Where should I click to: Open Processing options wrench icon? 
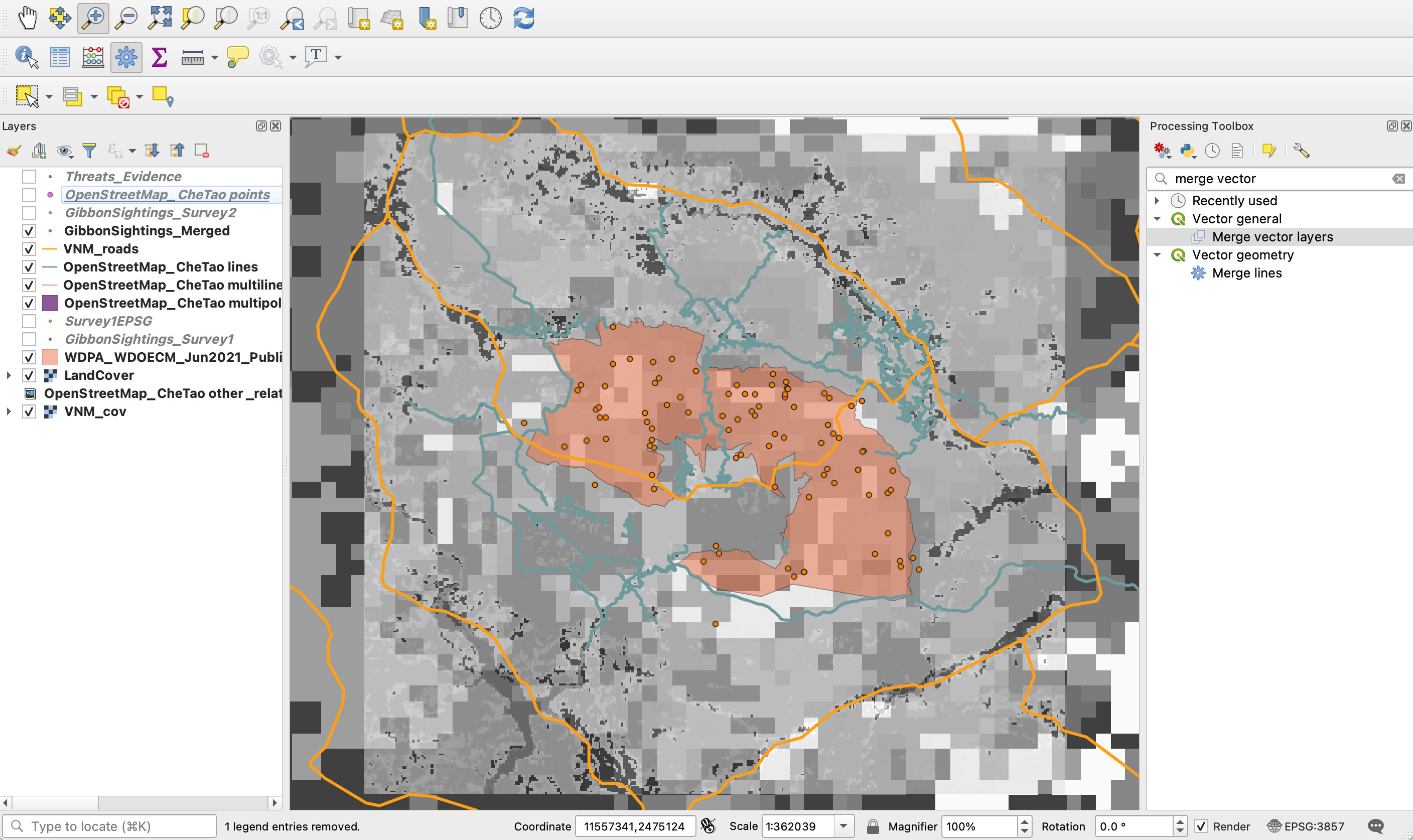[1301, 151]
